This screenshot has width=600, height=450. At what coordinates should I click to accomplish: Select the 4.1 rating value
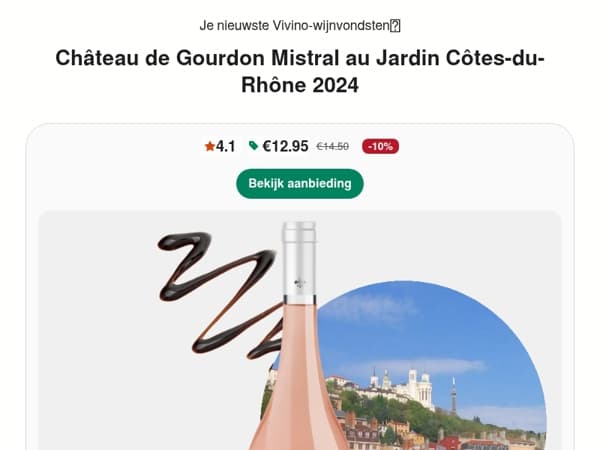point(226,146)
